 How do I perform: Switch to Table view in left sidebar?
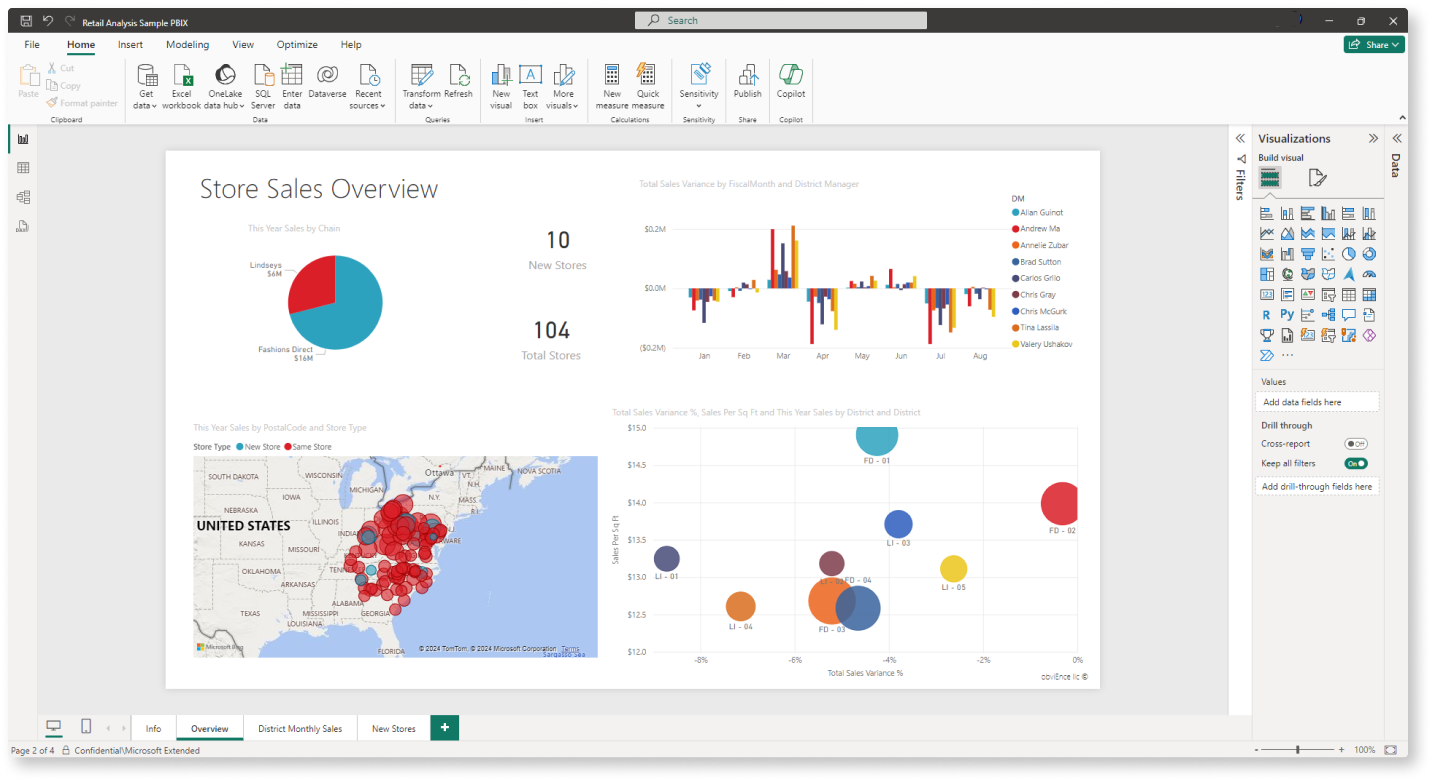pyautogui.click(x=23, y=168)
